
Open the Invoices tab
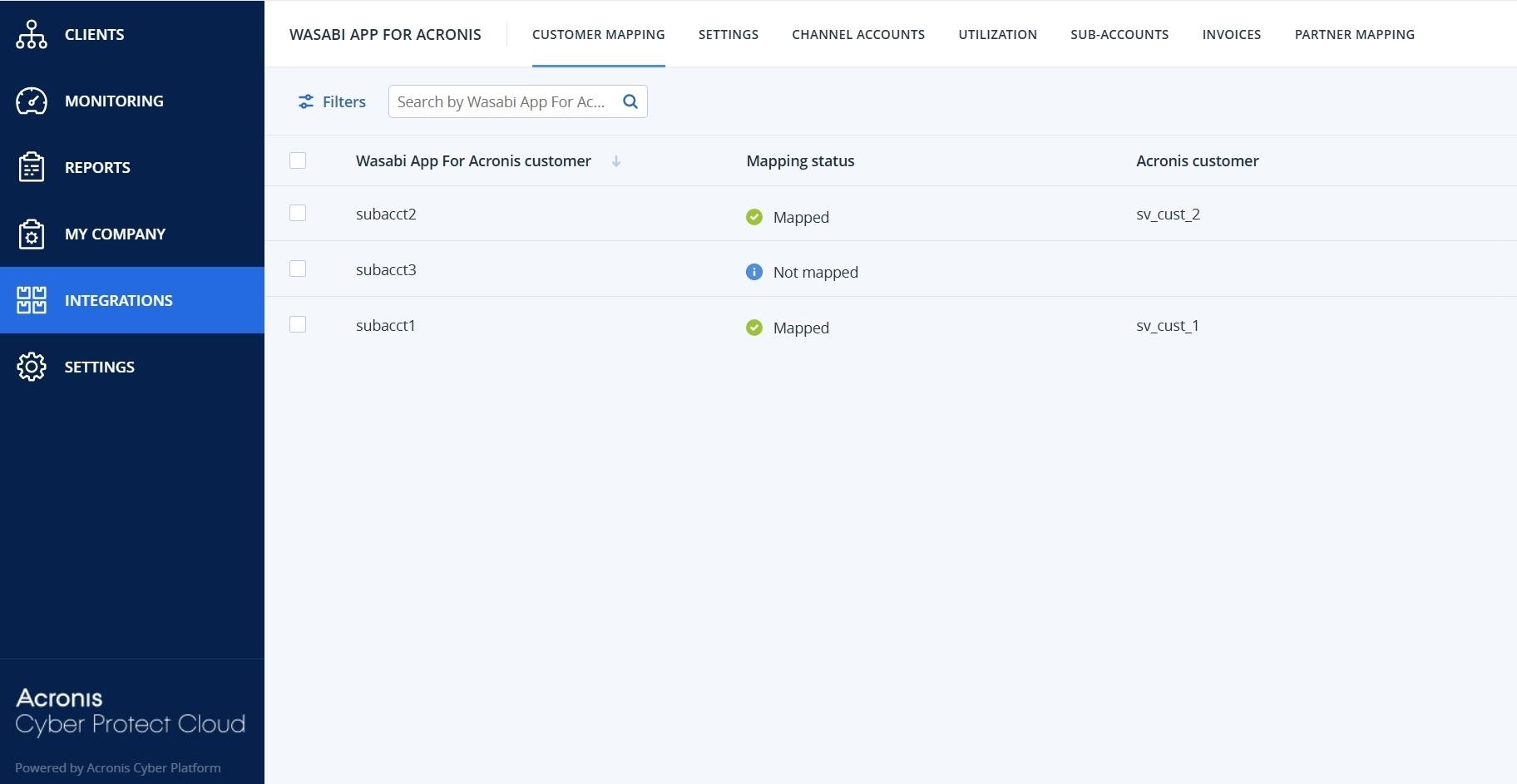coord(1232,34)
